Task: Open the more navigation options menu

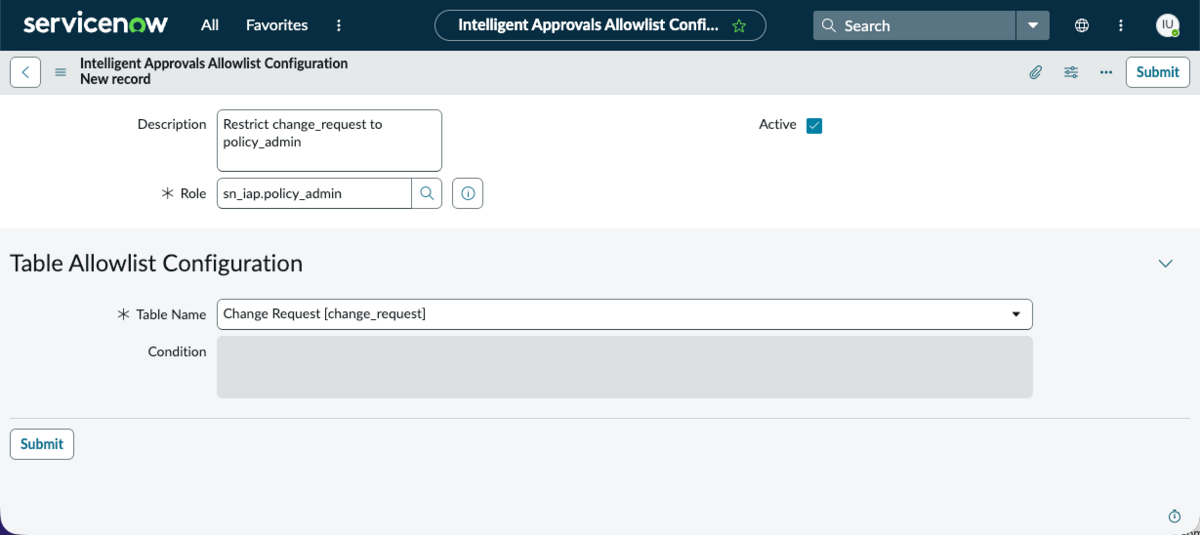Action: click(339, 25)
